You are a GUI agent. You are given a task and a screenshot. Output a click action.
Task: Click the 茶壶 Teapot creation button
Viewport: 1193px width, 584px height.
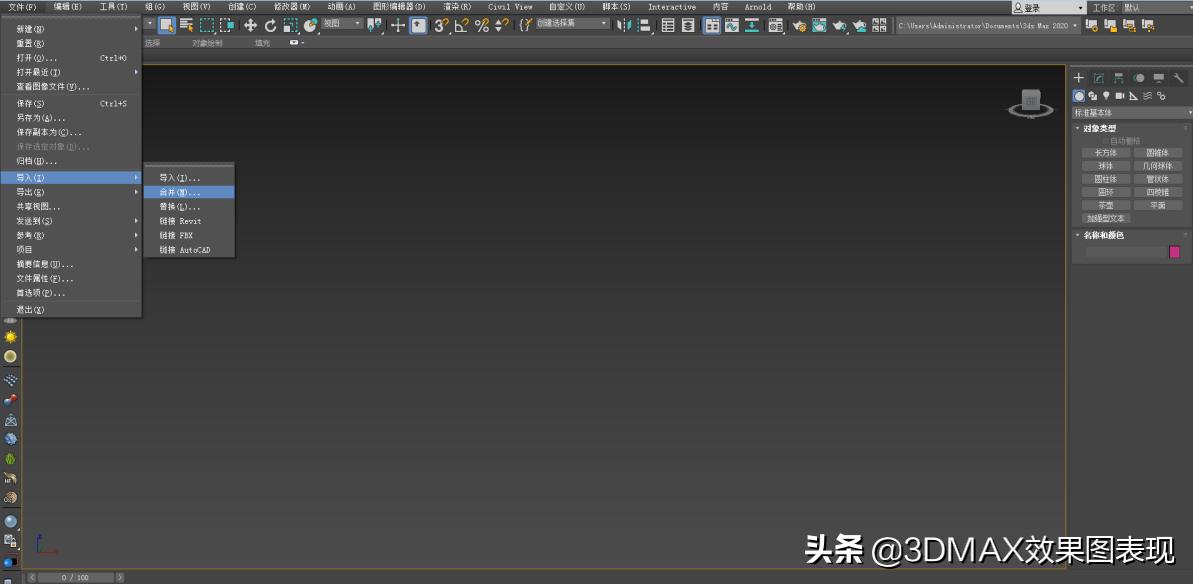coord(1104,204)
